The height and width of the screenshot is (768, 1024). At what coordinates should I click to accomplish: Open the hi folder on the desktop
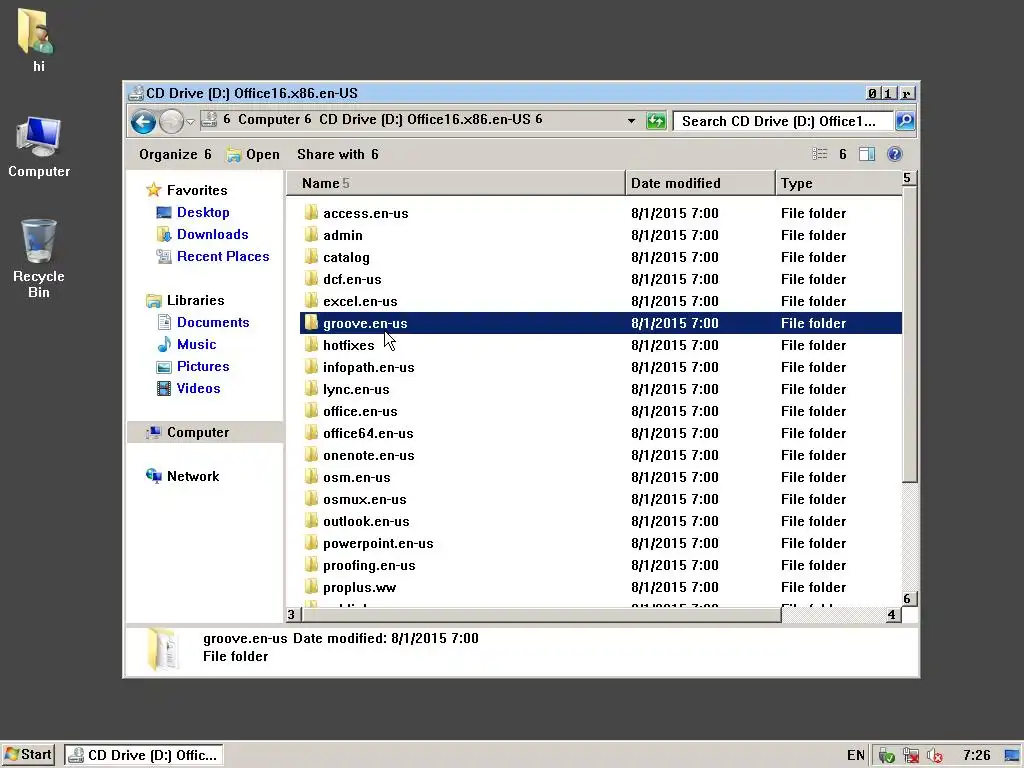click(37, 39)
